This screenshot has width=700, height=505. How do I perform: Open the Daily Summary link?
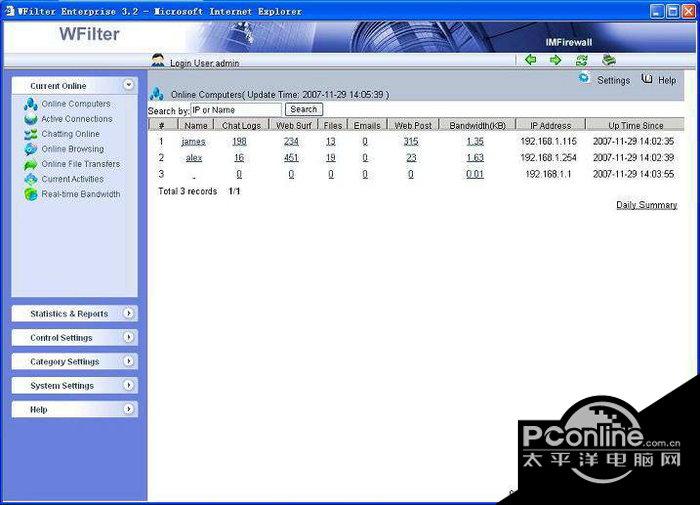pos(646,205)
